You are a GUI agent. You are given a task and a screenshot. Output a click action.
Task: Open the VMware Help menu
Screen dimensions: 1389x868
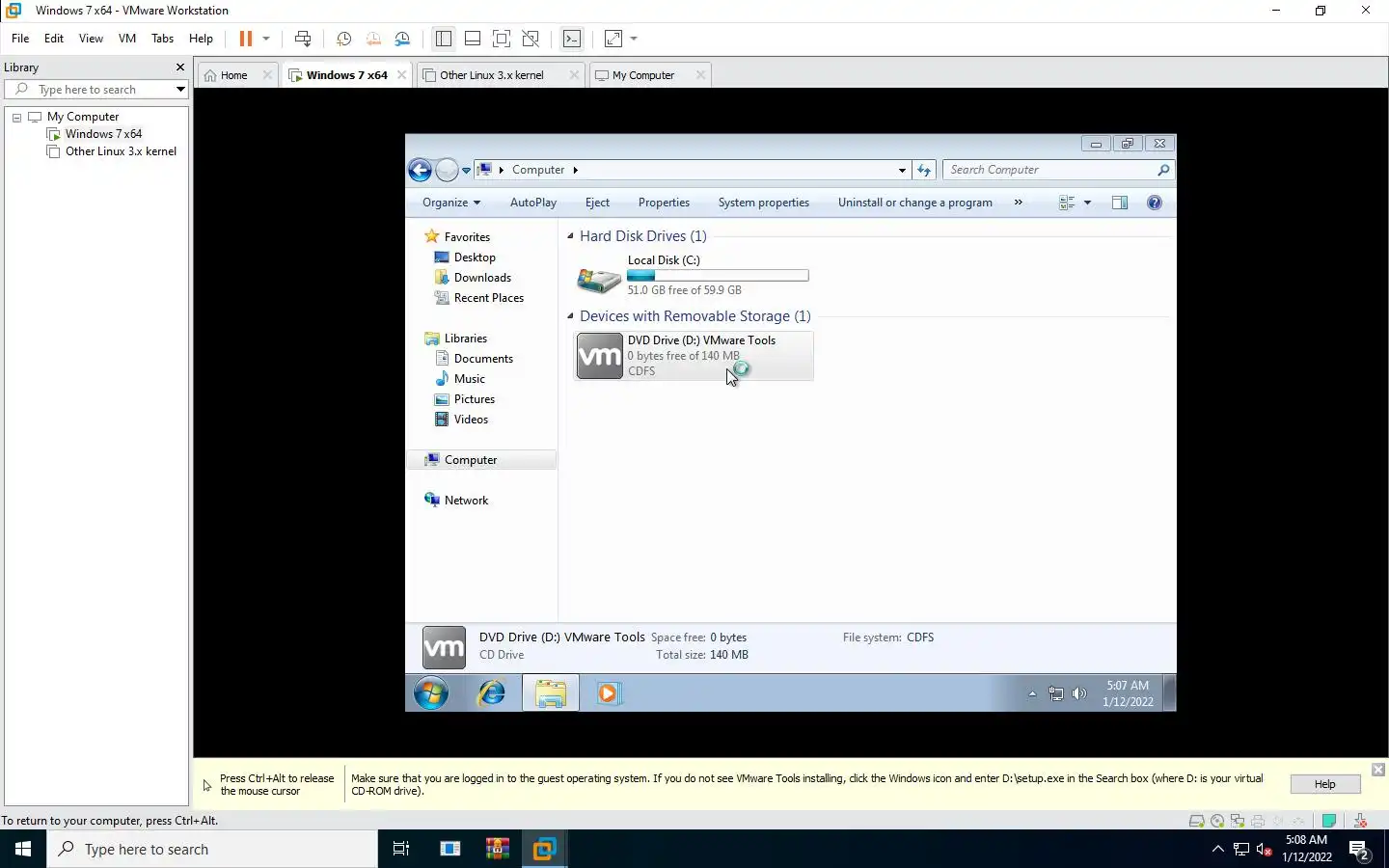pos(201,39)
